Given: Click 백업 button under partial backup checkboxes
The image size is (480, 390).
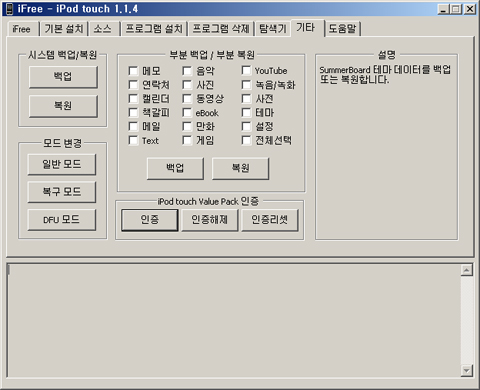Looking at the screenshot, I should point(175,168).
